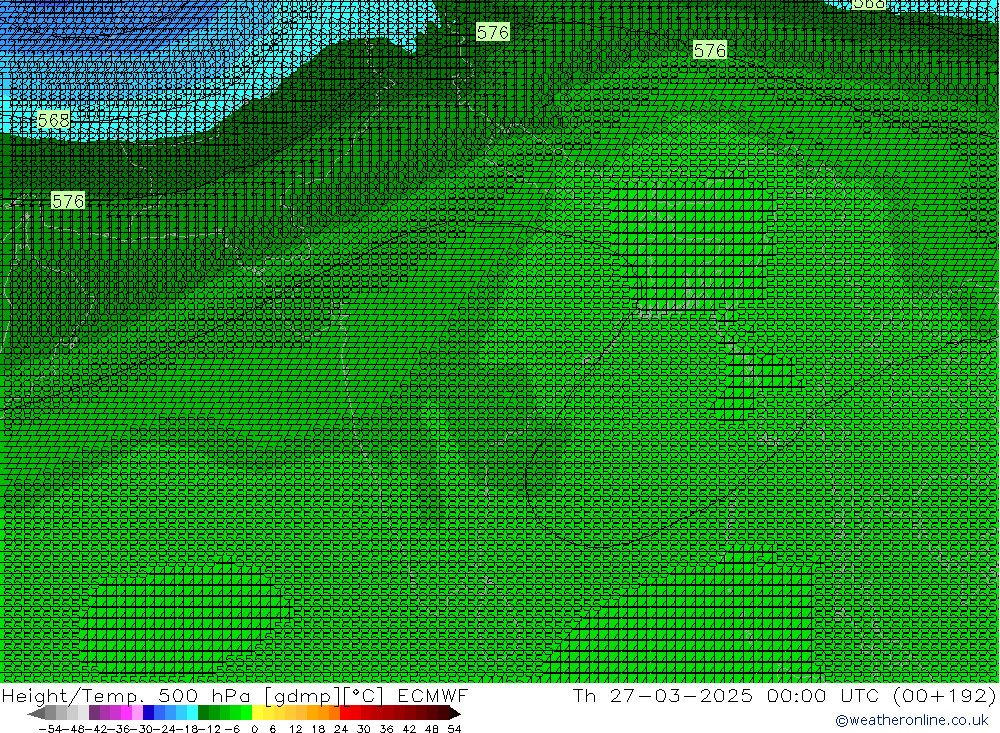Click the grey left arrow of the colour scale

click(x=36, y=713)
